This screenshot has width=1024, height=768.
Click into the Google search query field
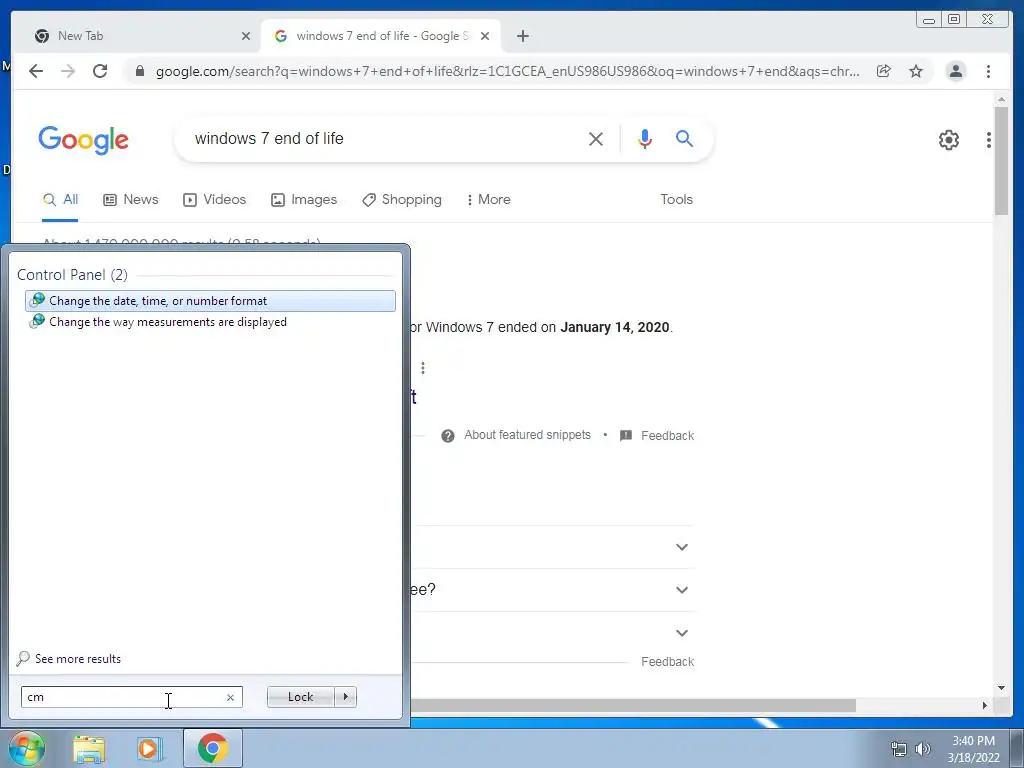point(385,138)
